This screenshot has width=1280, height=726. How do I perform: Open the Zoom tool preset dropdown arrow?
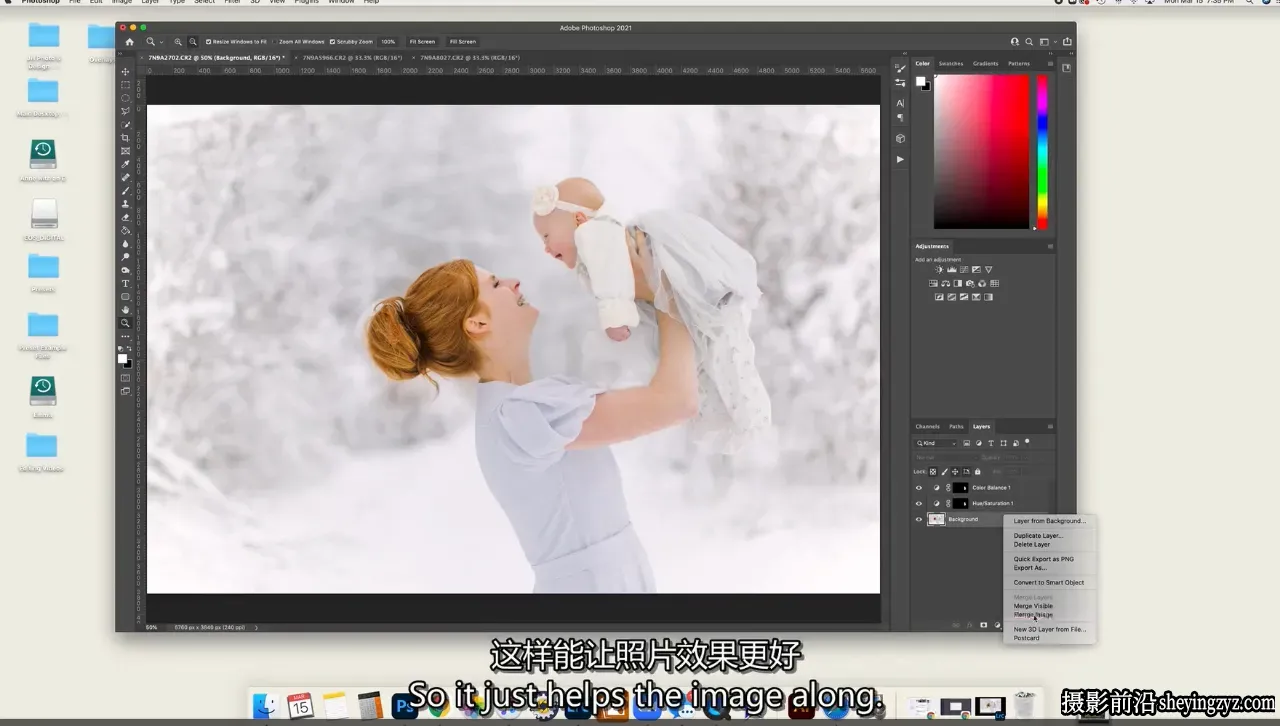click(161, 42)
